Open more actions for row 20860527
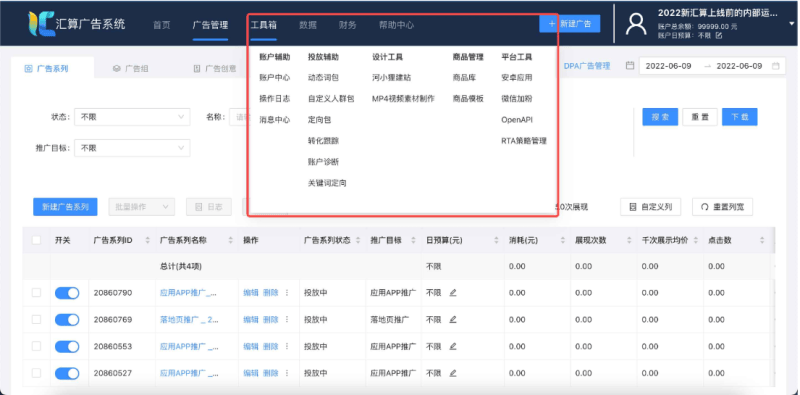800x395 pixels. coord(287,373)
